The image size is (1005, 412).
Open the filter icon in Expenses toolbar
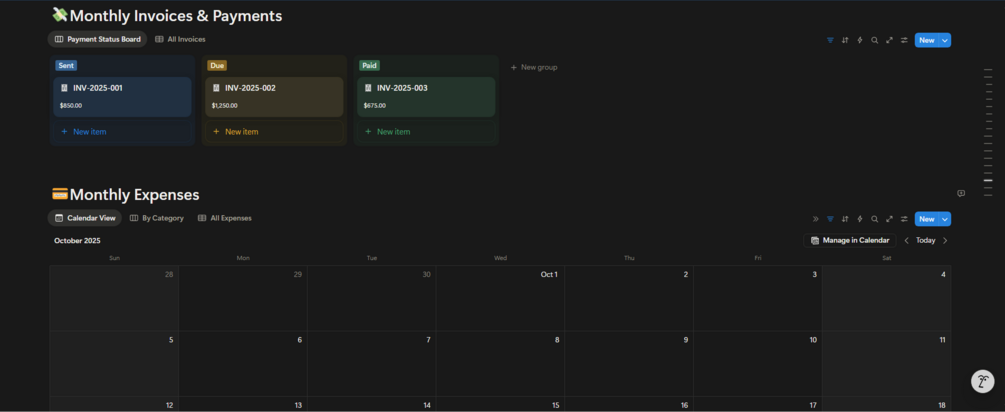[x=830, y=218]
